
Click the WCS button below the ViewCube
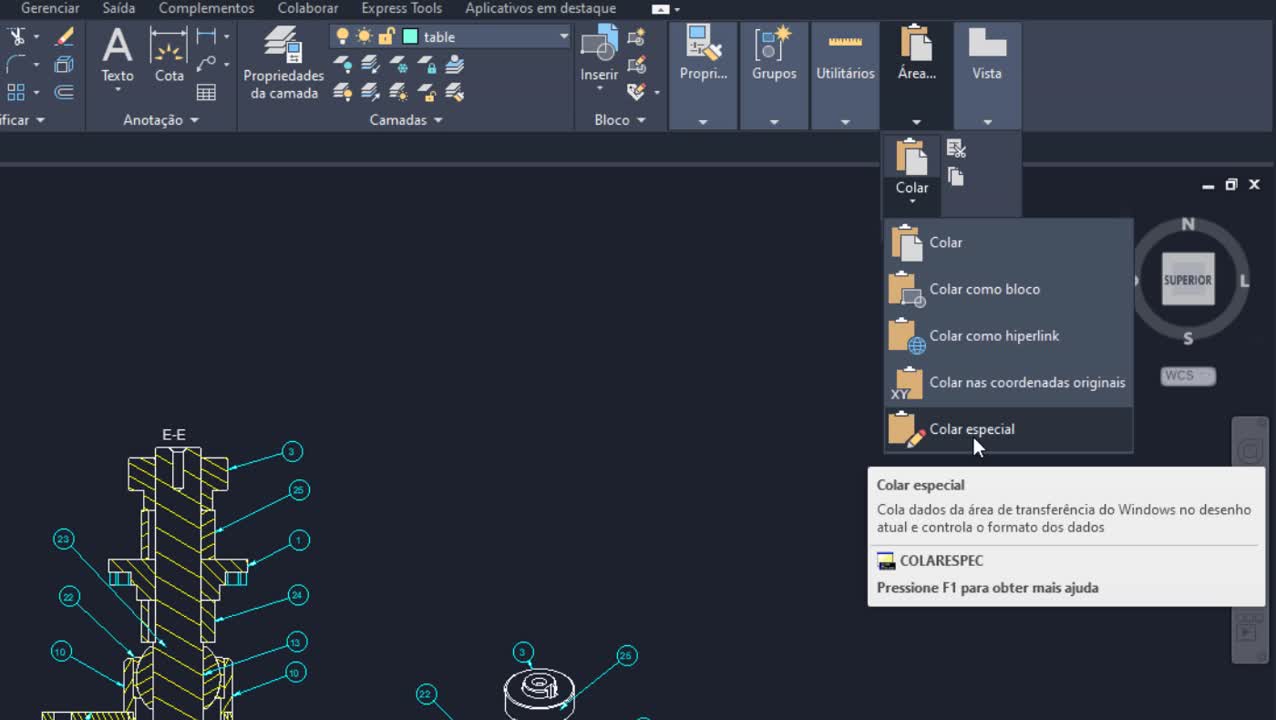1187,375
